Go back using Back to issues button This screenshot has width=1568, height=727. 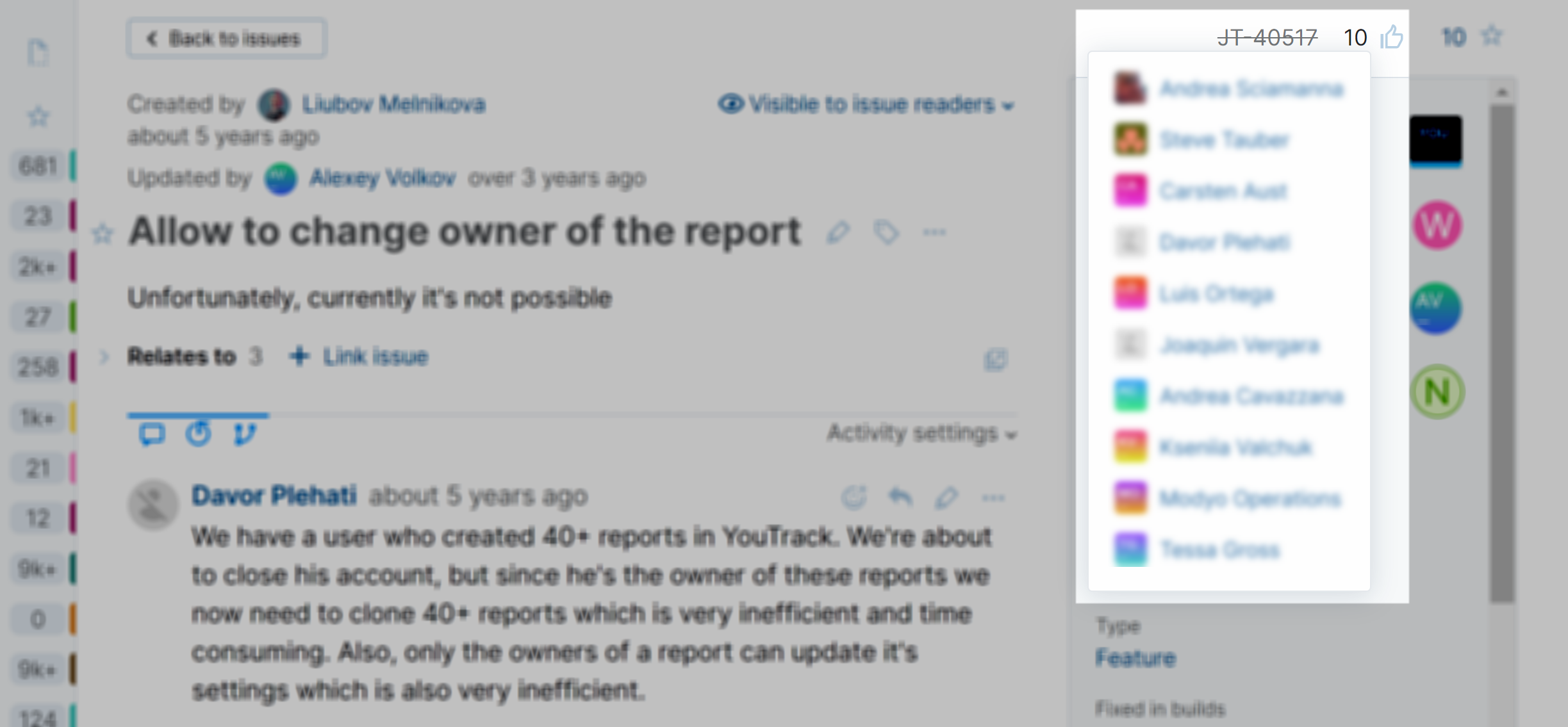[x=226, y=38]
